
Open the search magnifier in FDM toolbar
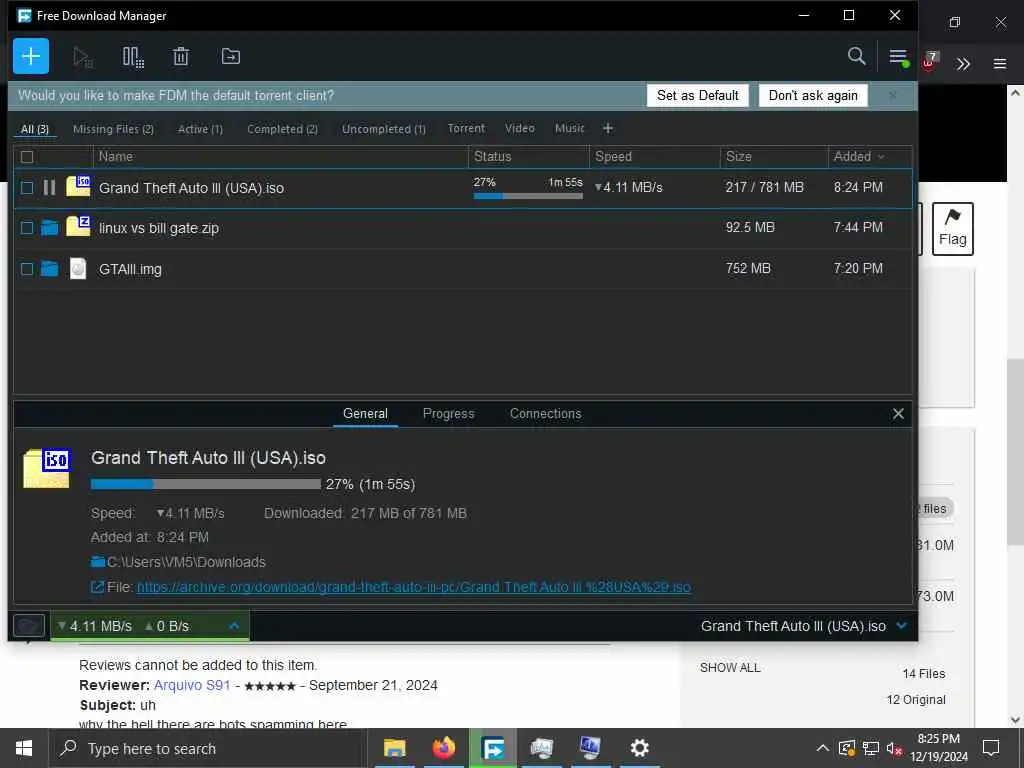[856, 56]
